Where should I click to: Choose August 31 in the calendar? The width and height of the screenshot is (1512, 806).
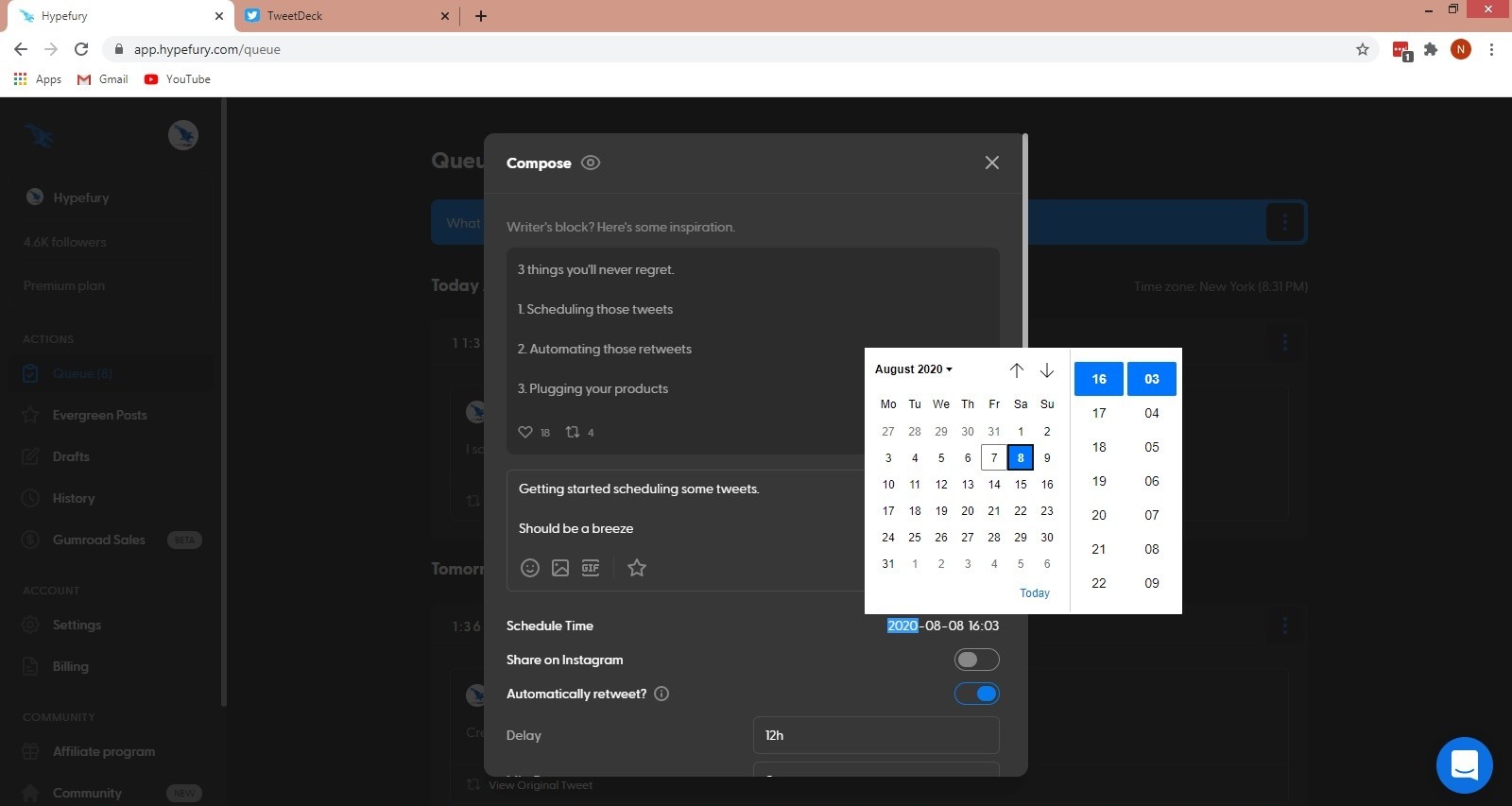(888, 564)
